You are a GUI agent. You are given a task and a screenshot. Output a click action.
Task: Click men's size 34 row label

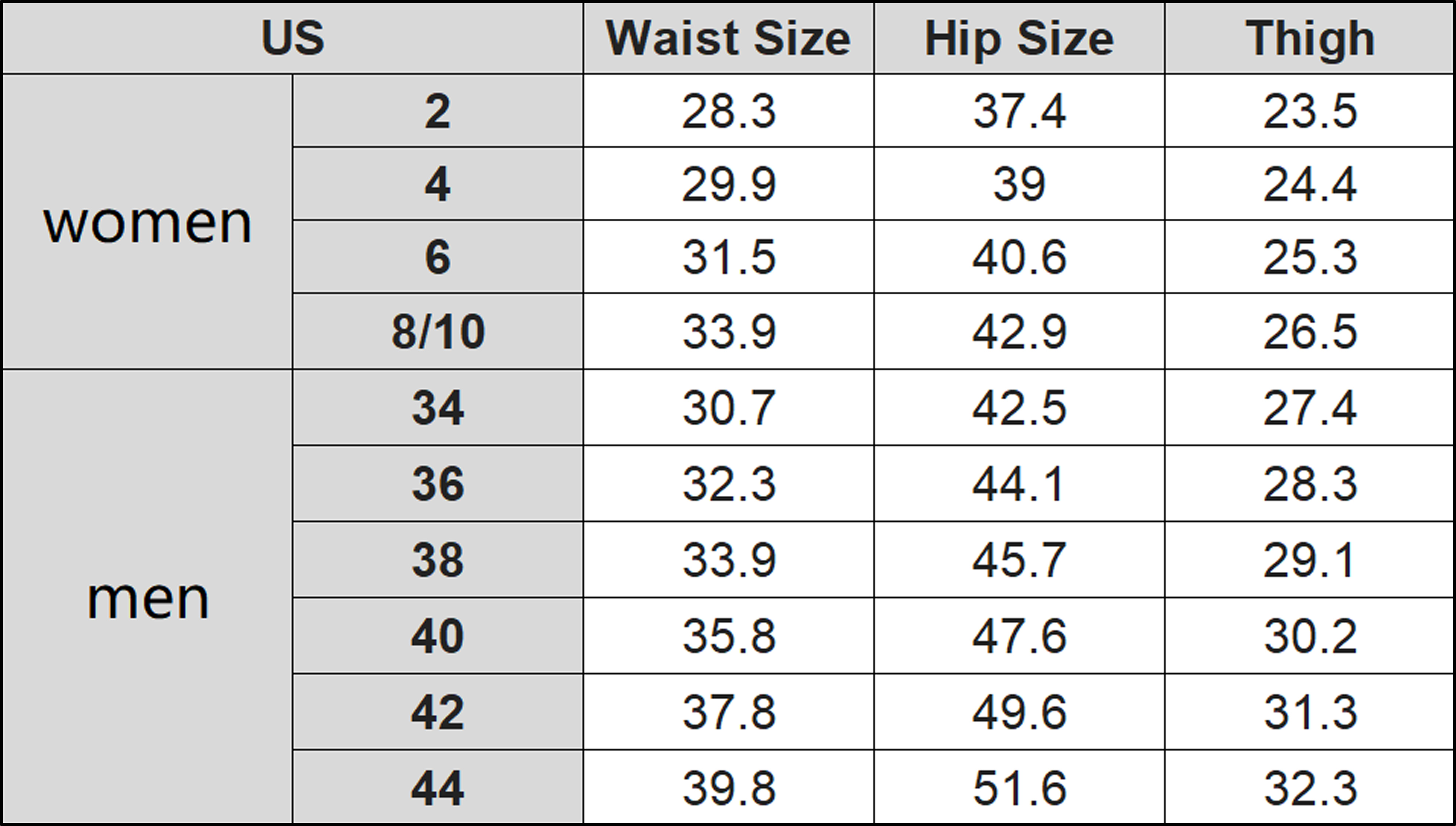[437, 408]
